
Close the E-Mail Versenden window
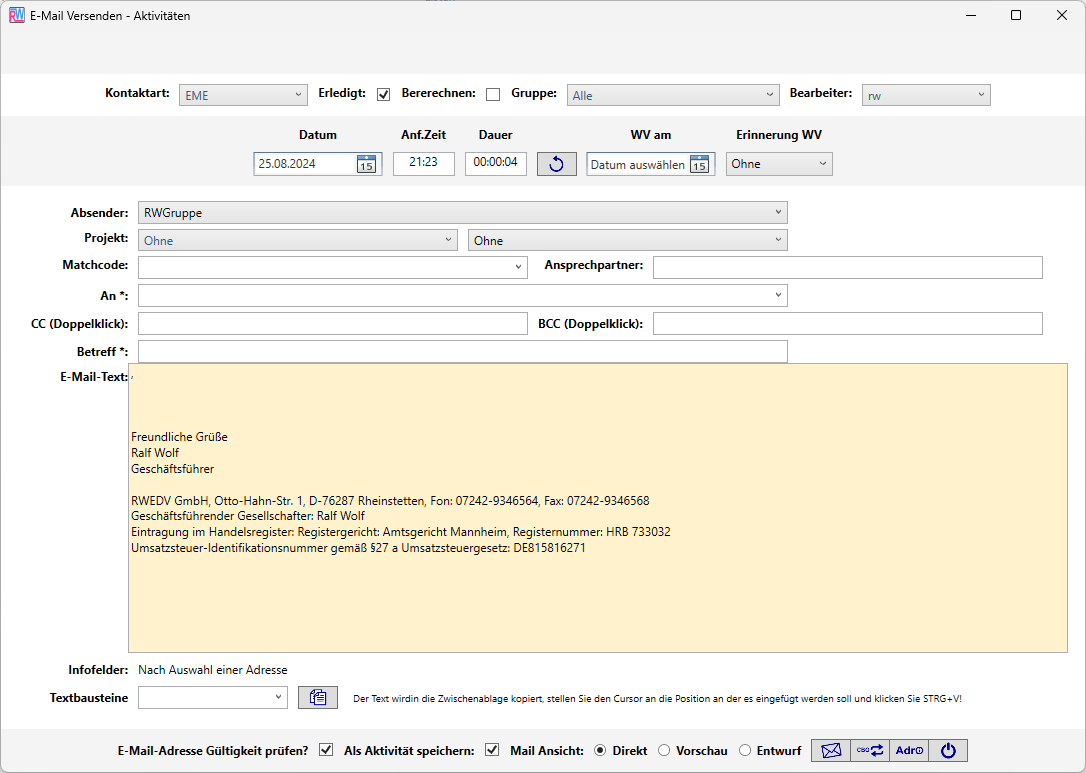coord(1062,15)
